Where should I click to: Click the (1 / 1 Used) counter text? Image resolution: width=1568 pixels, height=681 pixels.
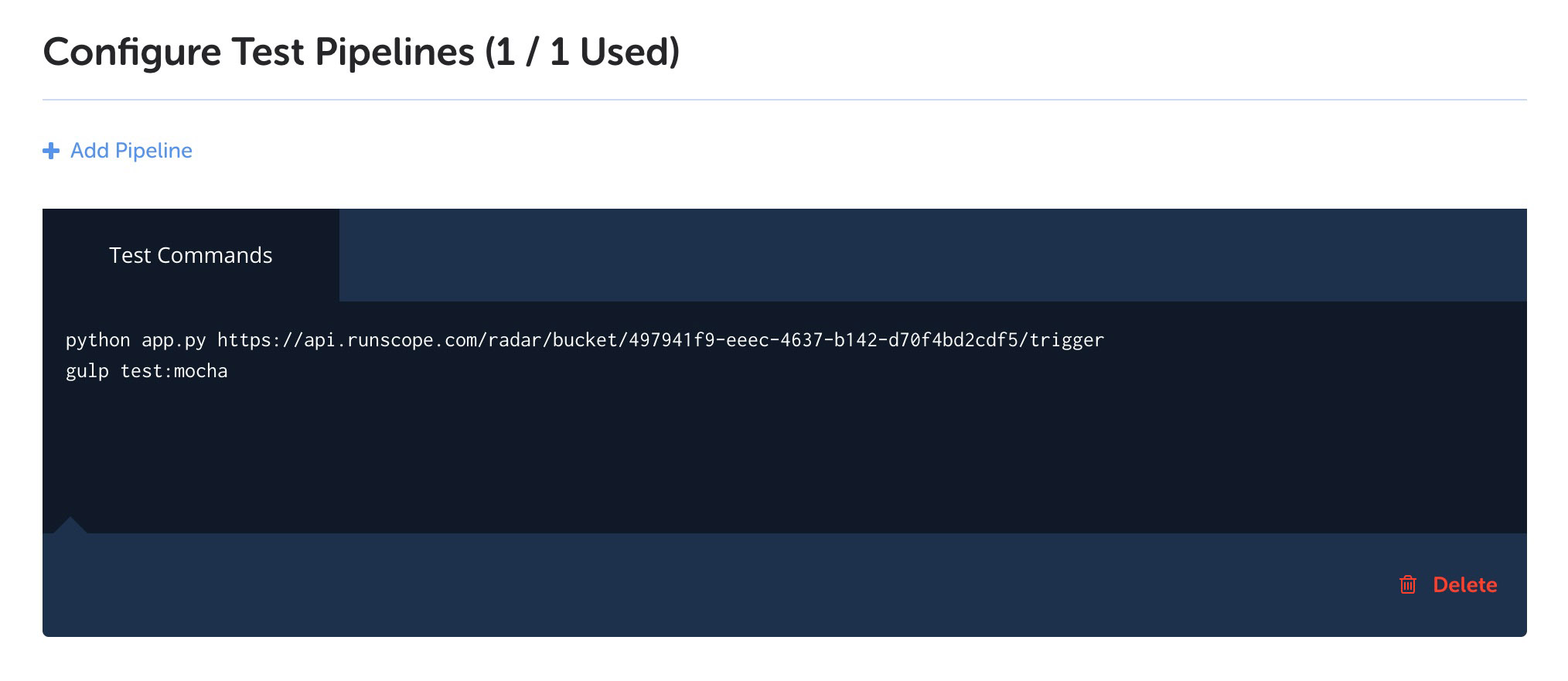582,52
